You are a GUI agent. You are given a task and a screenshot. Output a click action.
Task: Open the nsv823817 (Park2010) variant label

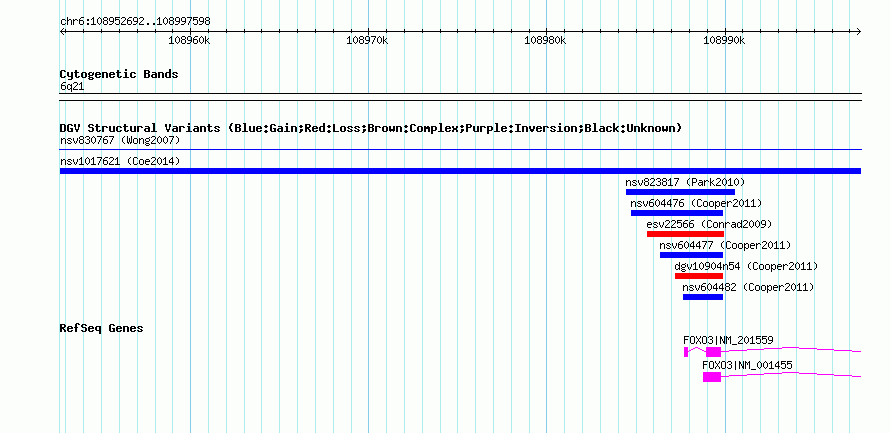point(685,182)
